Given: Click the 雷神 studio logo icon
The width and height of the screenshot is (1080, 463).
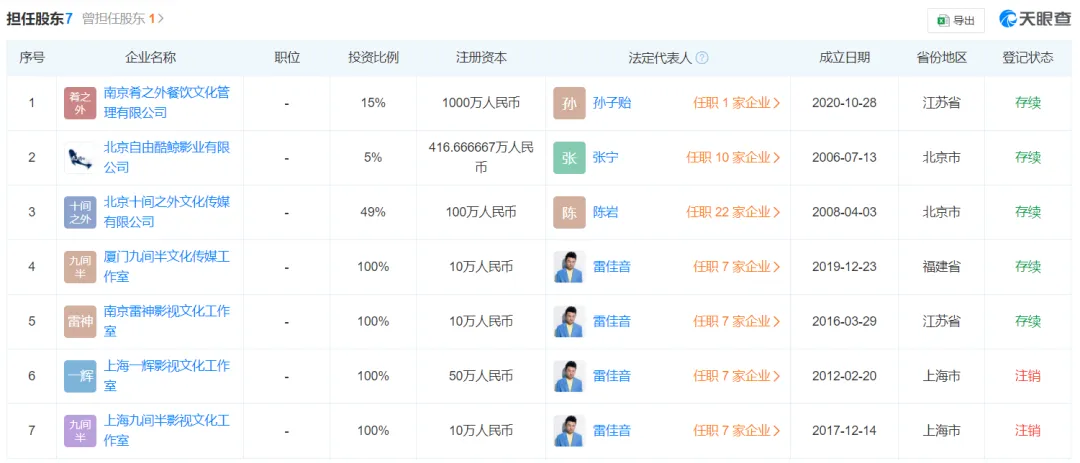Looking at the screenshot, I should [x=80, y=321].
